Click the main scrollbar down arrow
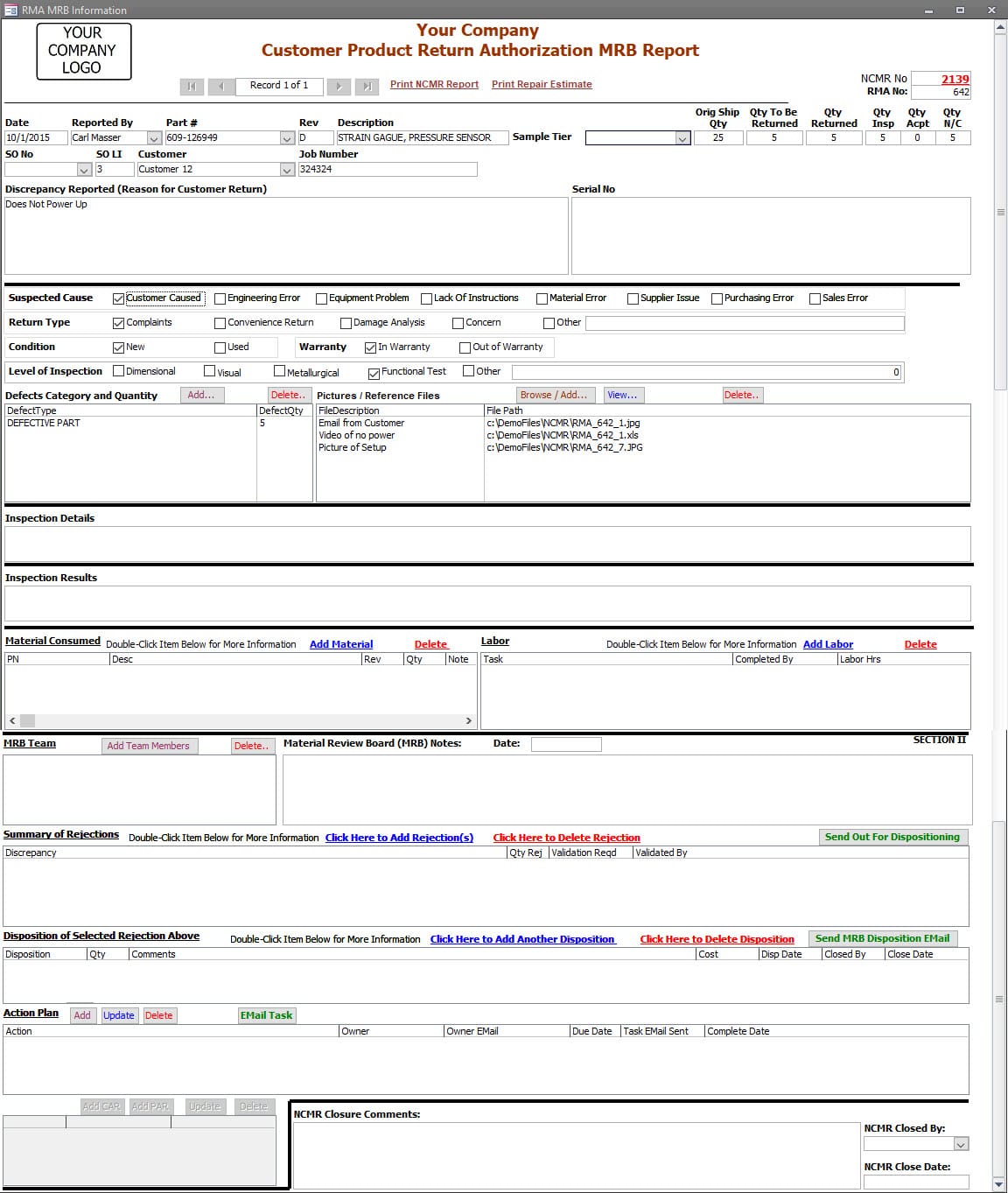This screenshot has width=1008, height=1193. (999, 1184)
